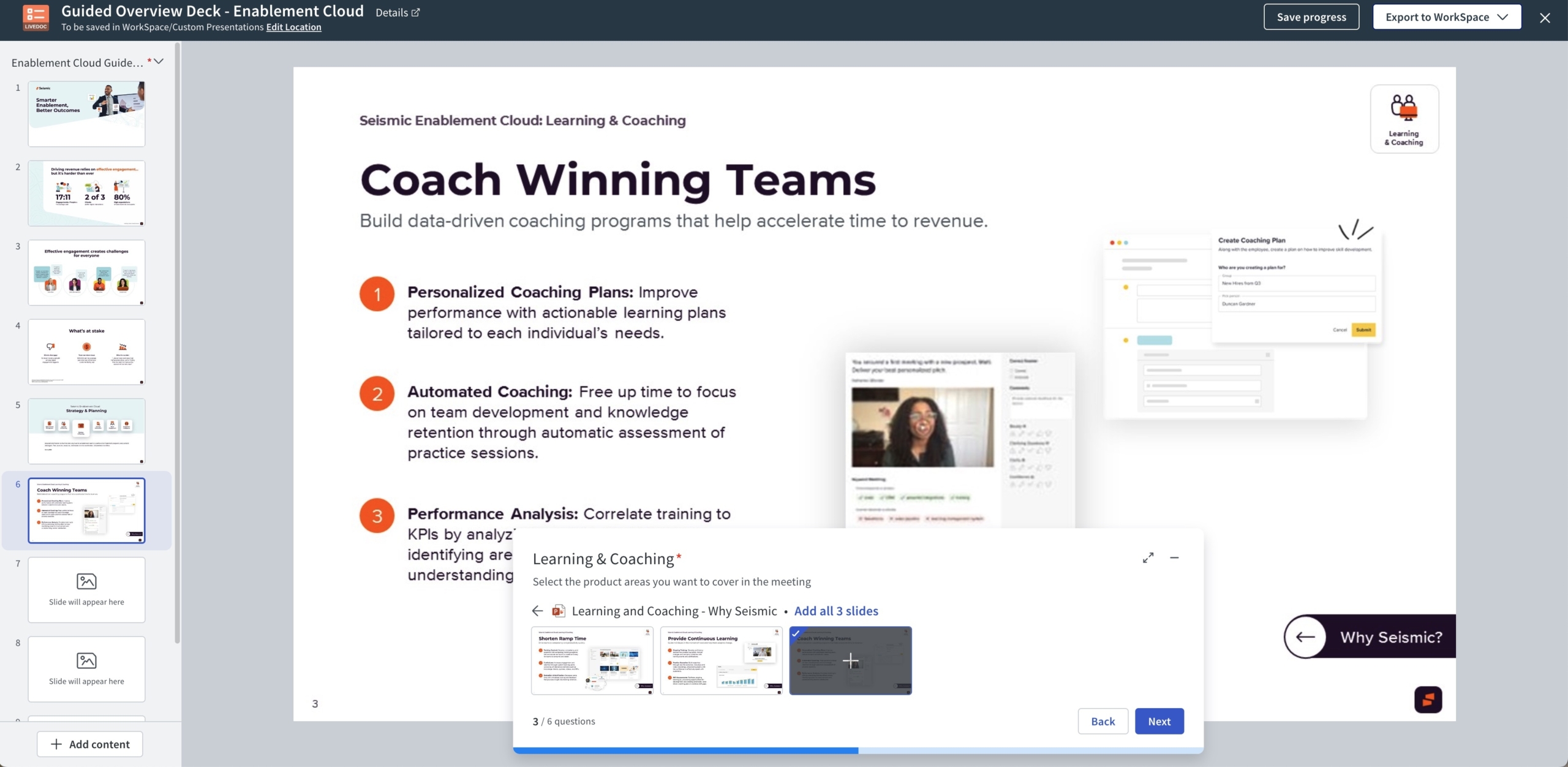Select slide 3 Effective engagement thumbnail
Screen dimensions: 1568x767
[x=86, y=273]
